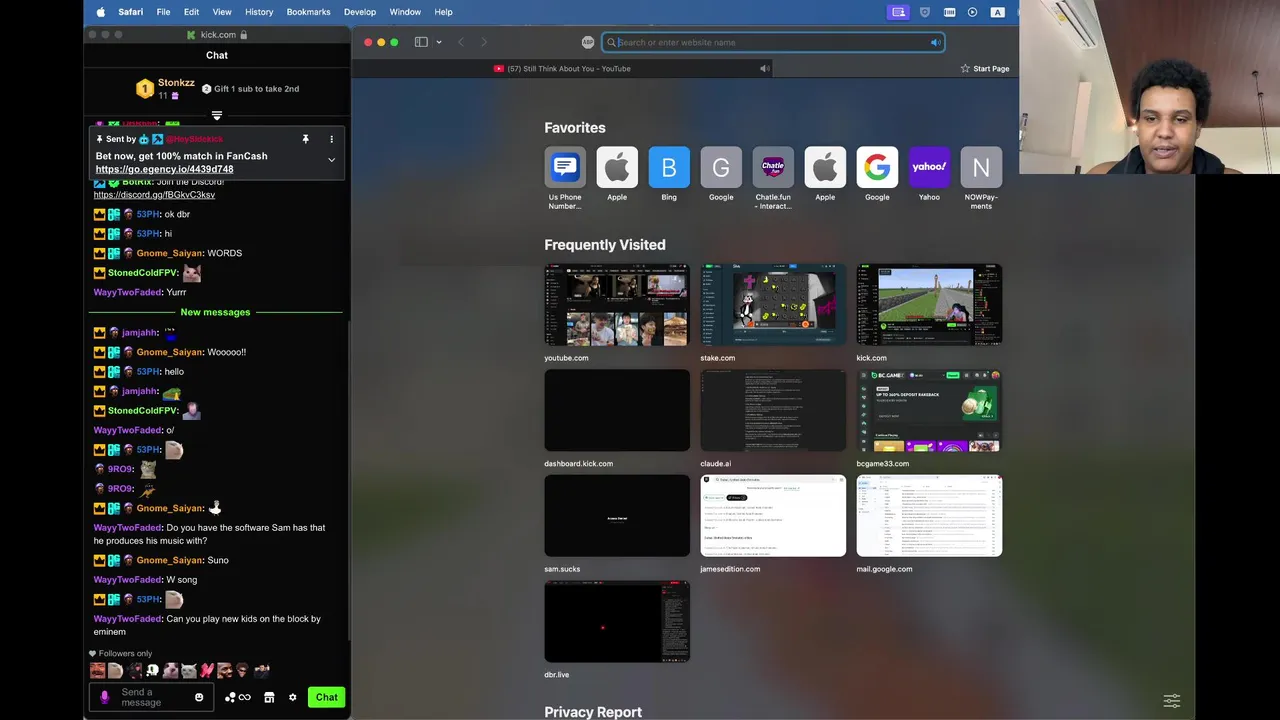Image resolution: width=1280 pixels, height=720 pixels.
Task: Open the Yahoo favorite icon
Action: pos(929,167)
